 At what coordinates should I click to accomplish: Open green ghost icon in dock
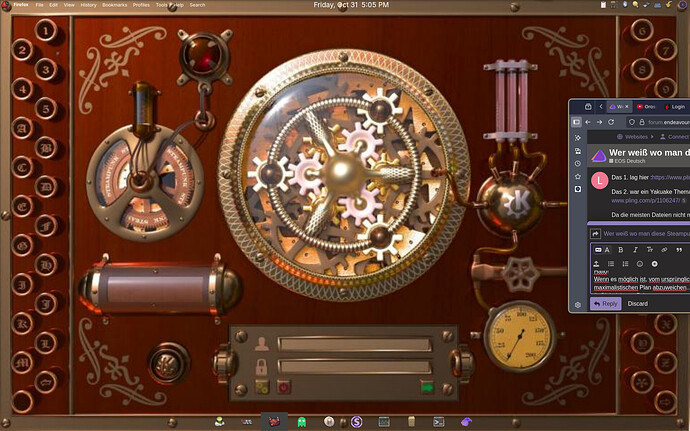point(301,422)
